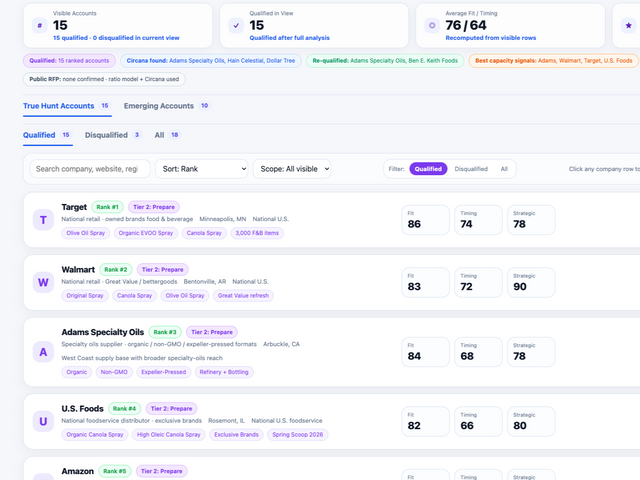
Task: Select the Disqualified sub-tab
Action: pos(113,135)
